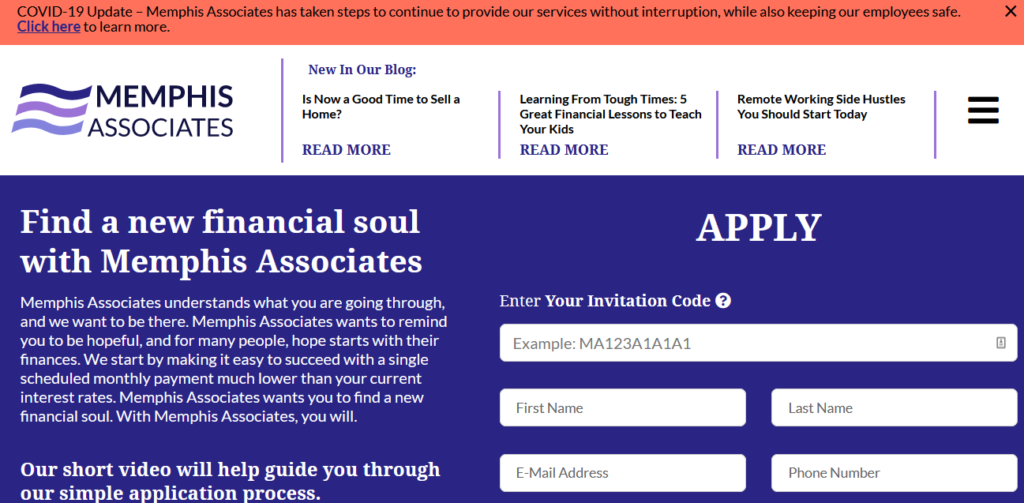This screenshot has height=503, width=1024.
Task: Open 'Learning From Tough Times' blog post
Action: (611, 114)
